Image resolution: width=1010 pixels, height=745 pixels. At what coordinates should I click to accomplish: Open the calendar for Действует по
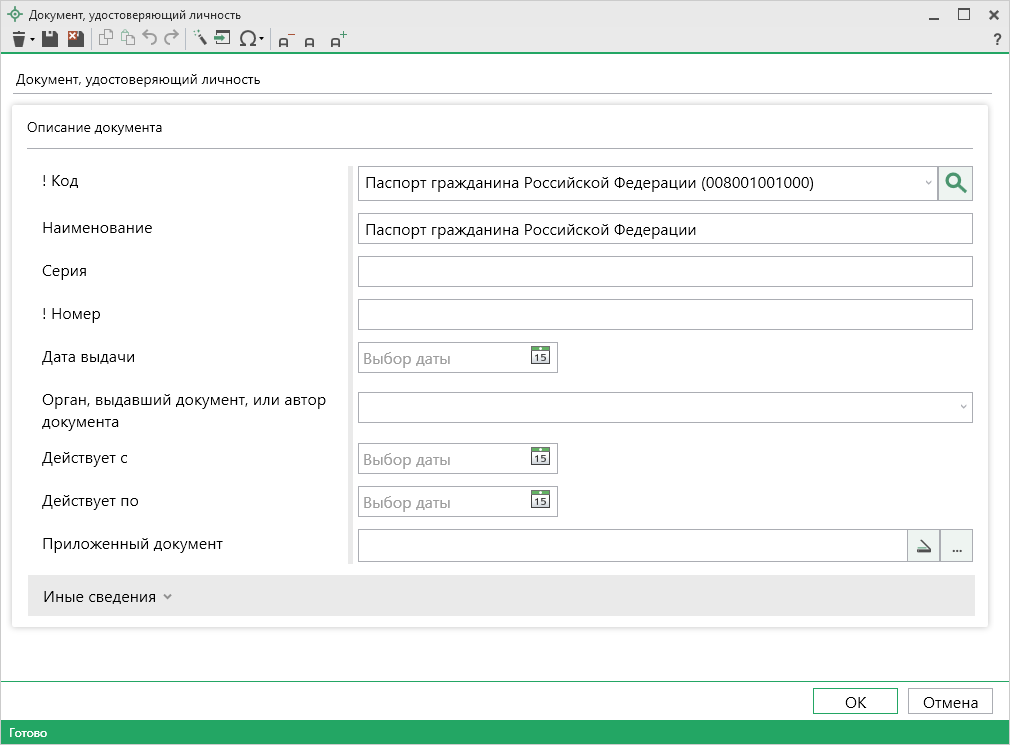pyautogui.click(x=540, y=501)
